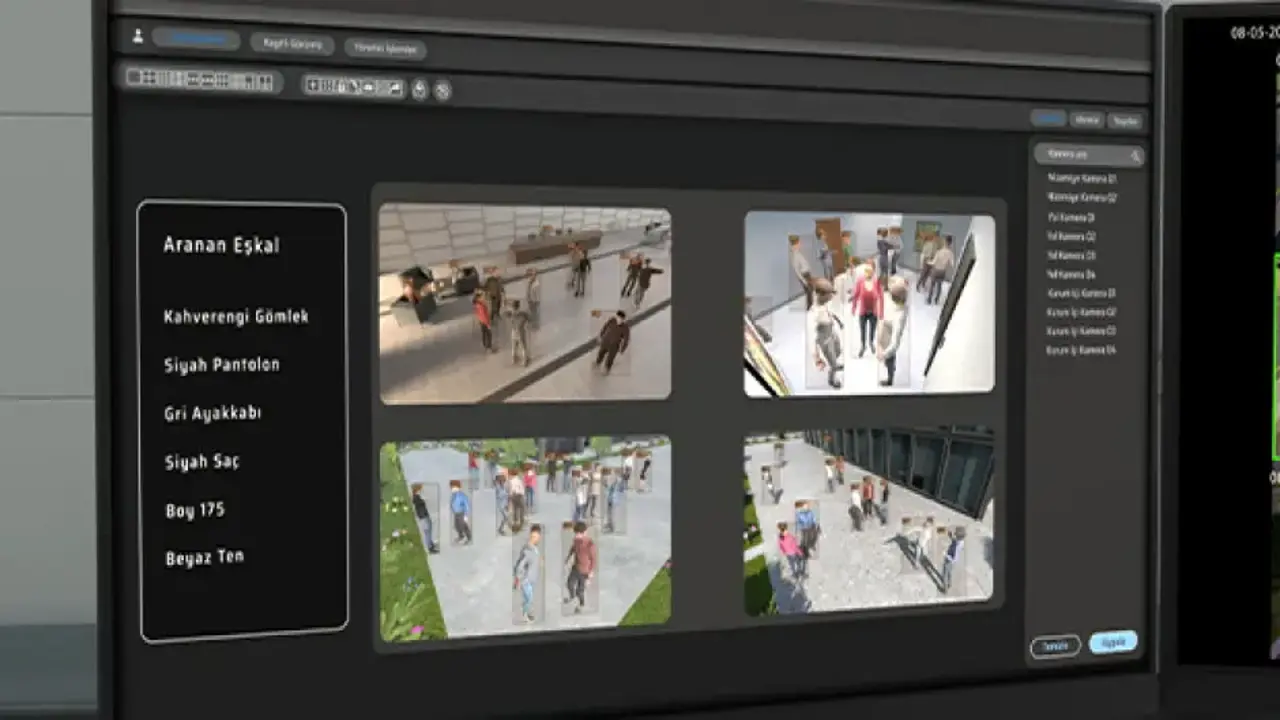
Task: Pick Yol Kamera 03 in the list
Action: [1071, 255]
